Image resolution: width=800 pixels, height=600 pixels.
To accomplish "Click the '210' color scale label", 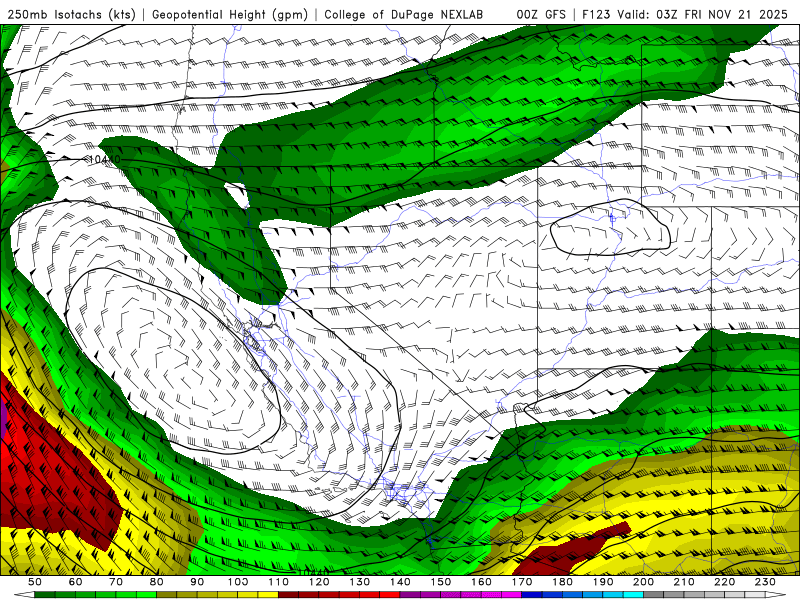I will coord(684,582).
